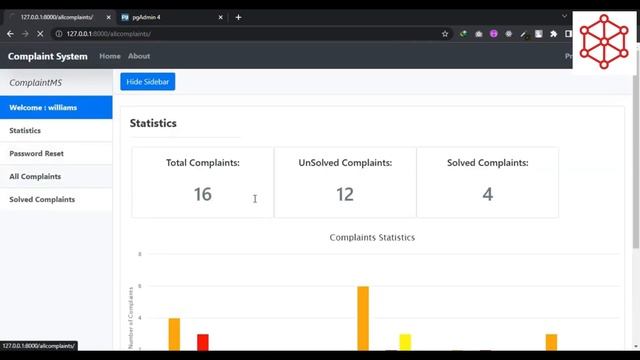The width and height of the screenshot is (640, 360).
Task: Click the yellow chart bar
Action: pos(405,342)
